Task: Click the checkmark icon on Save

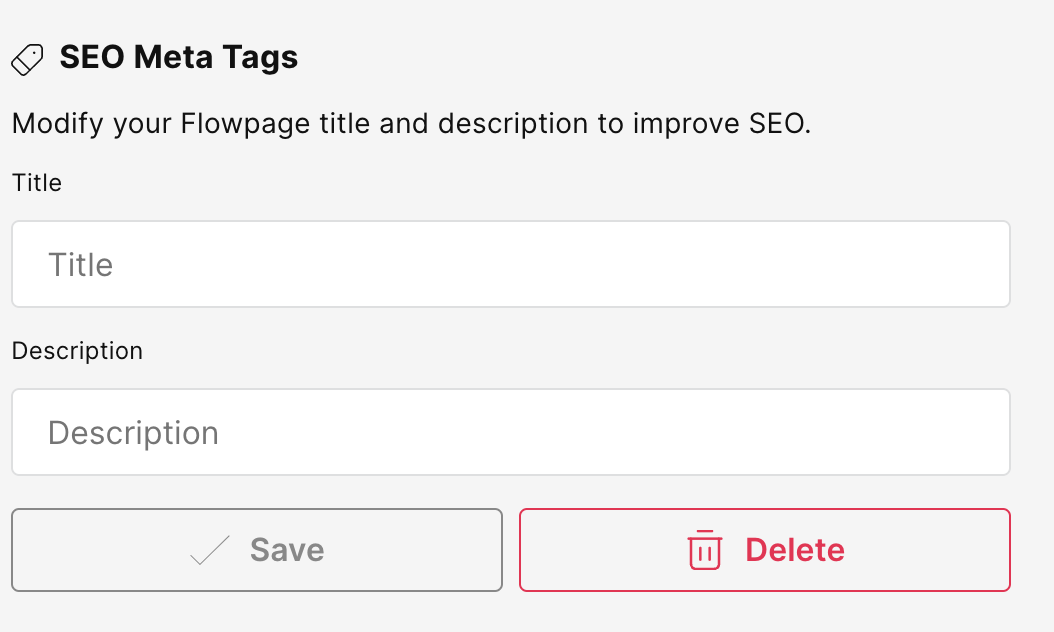Action: (x=210, y=550)
